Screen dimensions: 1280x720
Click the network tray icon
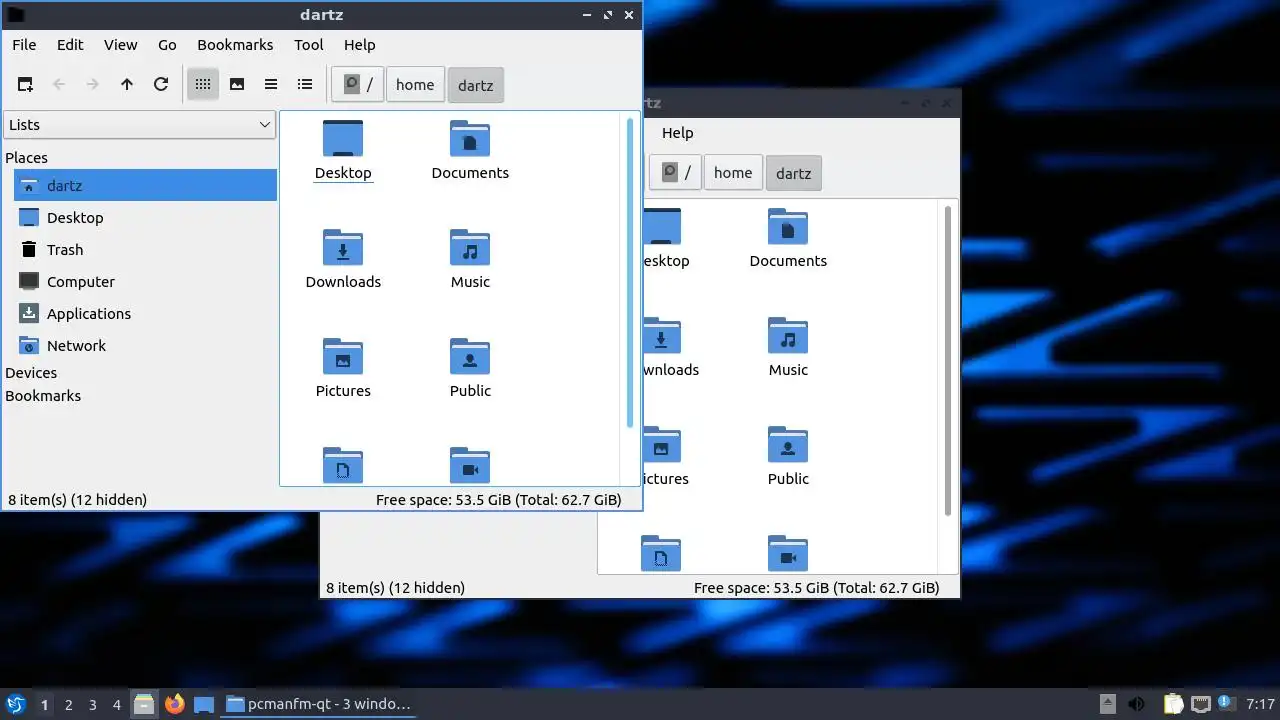pos(1200,704)
